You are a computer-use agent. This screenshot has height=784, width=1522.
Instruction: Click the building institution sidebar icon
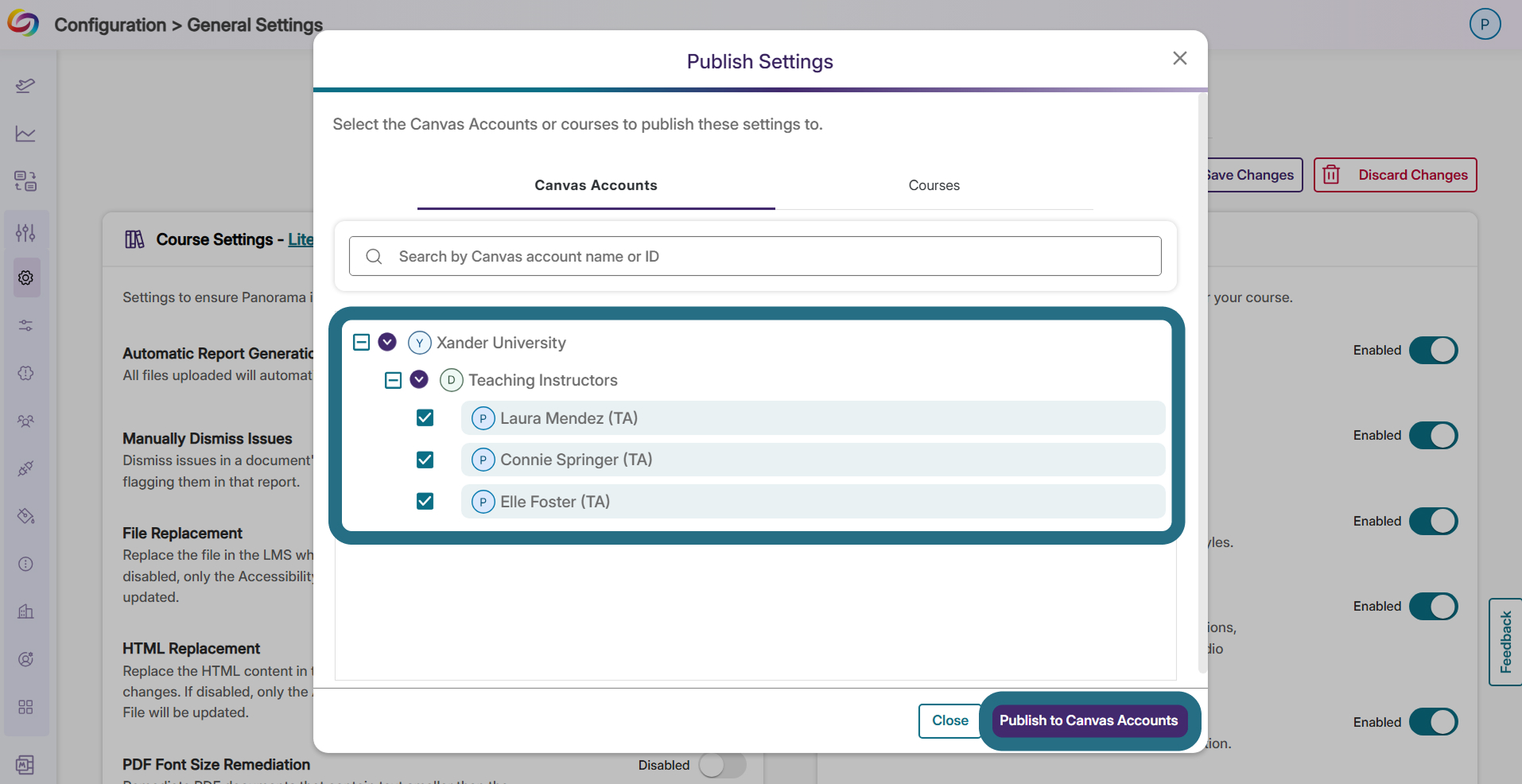pyautogui.click(x=25, y=611)
